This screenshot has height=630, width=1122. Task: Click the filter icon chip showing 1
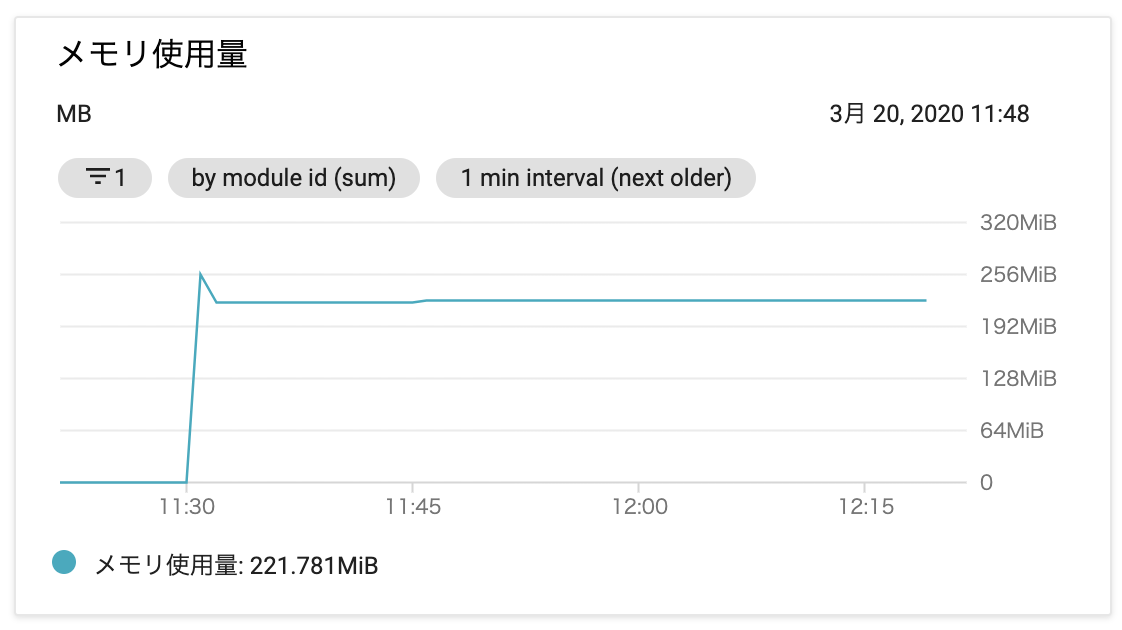click(104, 178)
